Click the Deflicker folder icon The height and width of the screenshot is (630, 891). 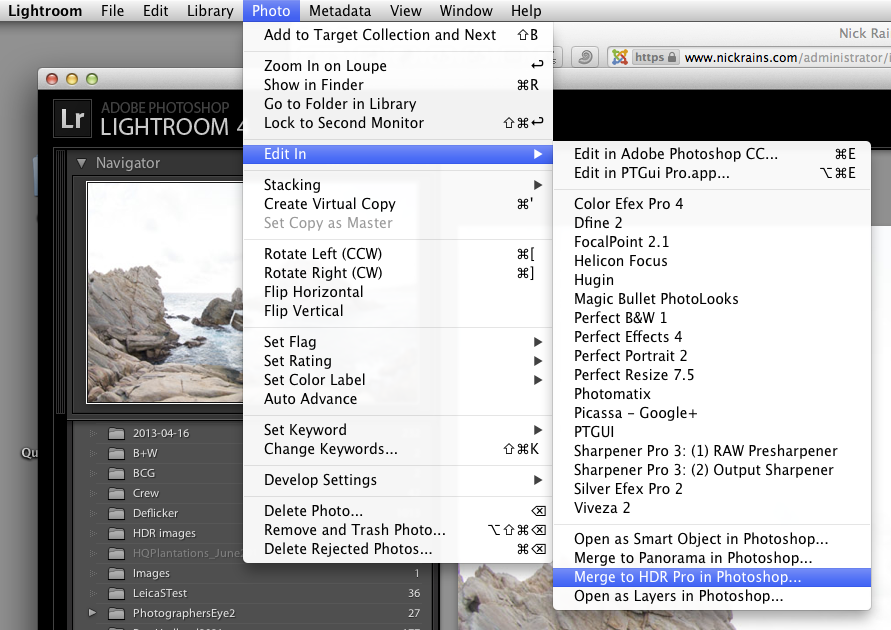point(116,514)
